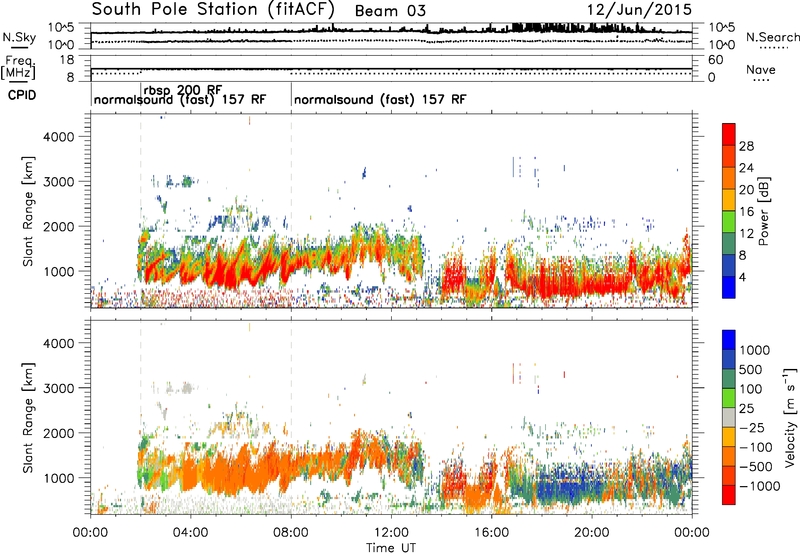Click the 60 Nave axis tick label
Screen dimensions: 800x554
pyautogui.click(x=715, y=60)
